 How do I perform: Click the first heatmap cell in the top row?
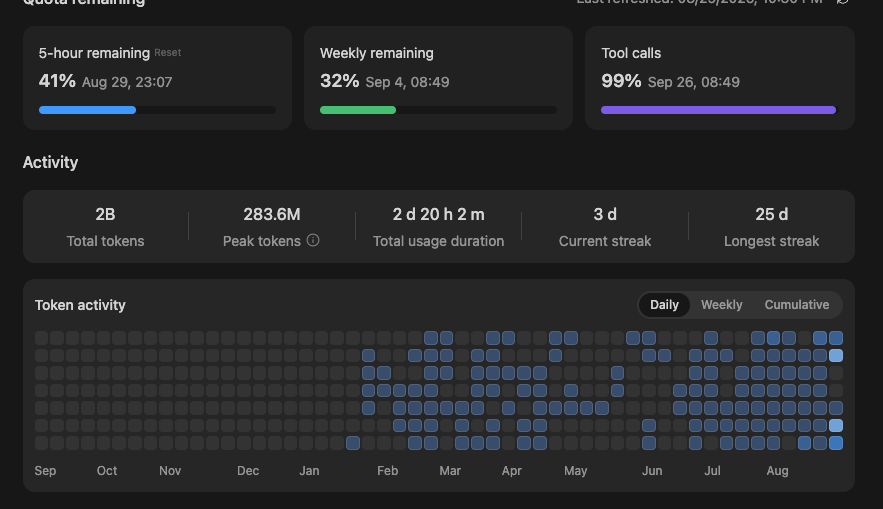42,338
